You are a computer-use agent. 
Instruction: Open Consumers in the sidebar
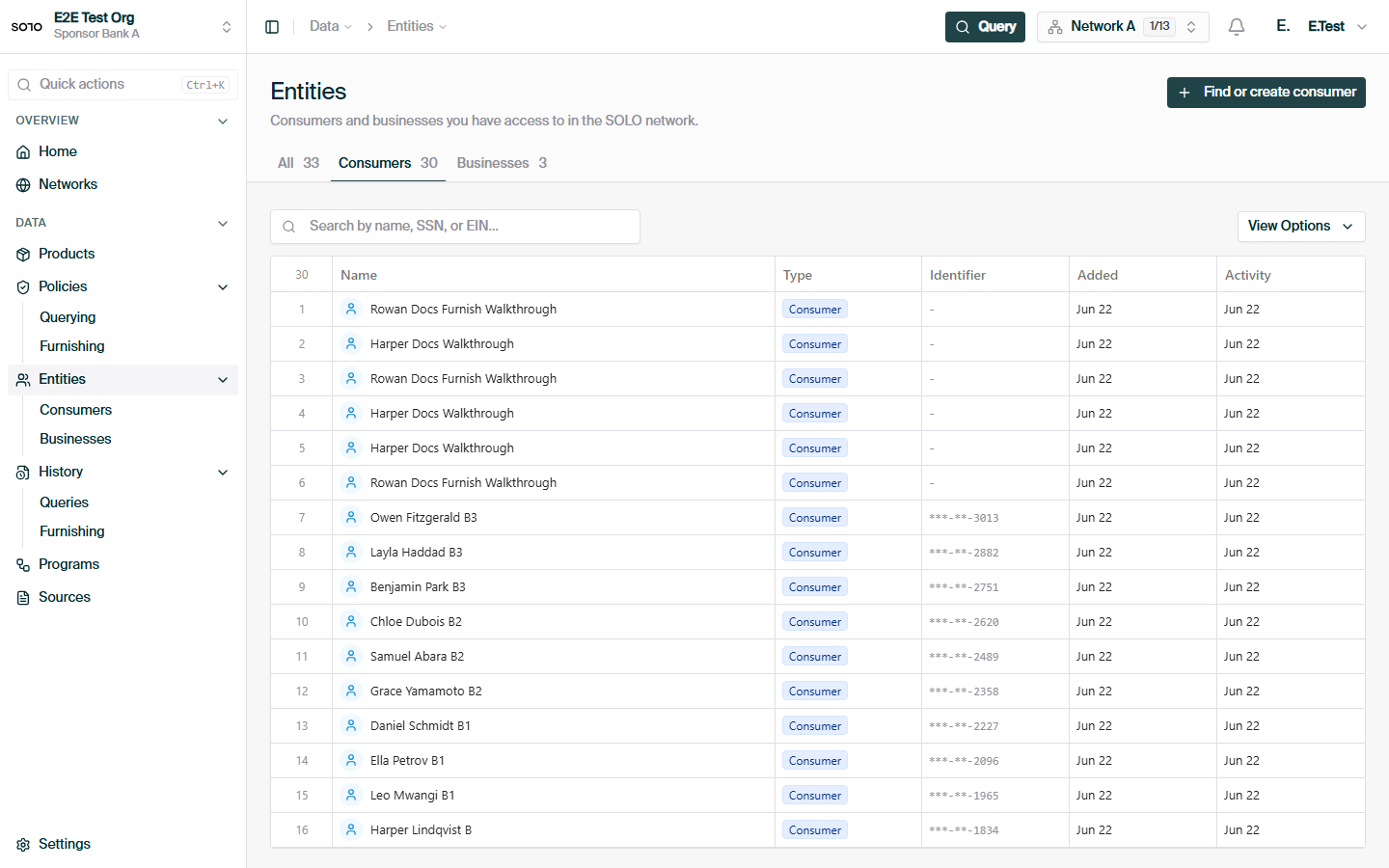pos(75,410)
